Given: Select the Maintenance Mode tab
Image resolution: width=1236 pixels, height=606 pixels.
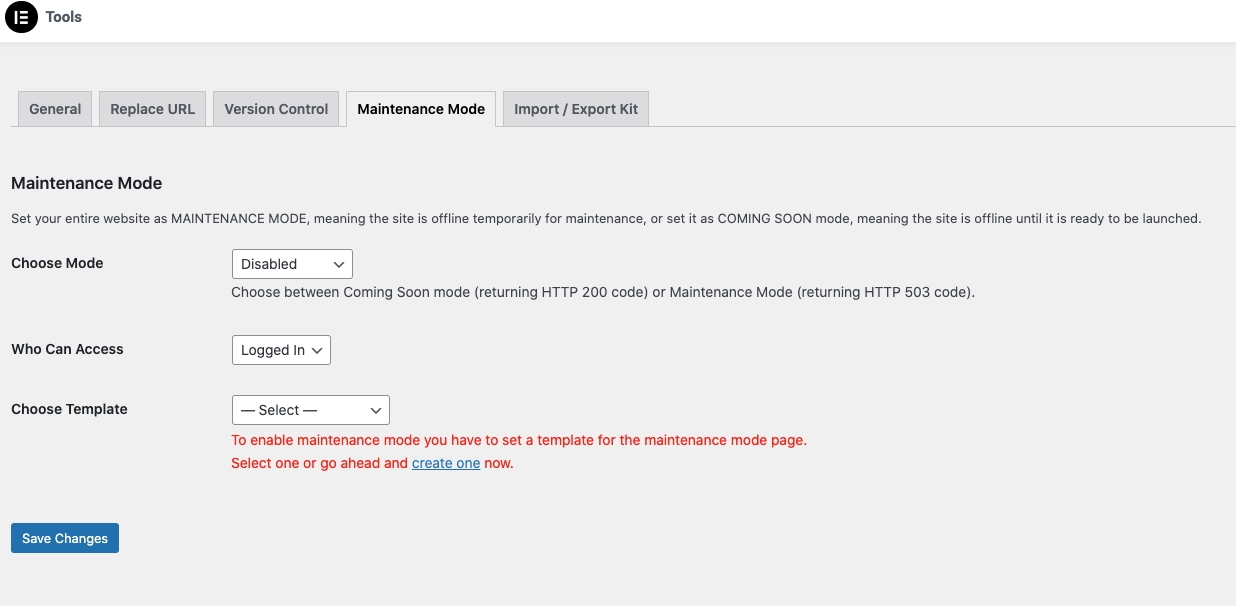Looking at the screenshot, I should 421,109.
